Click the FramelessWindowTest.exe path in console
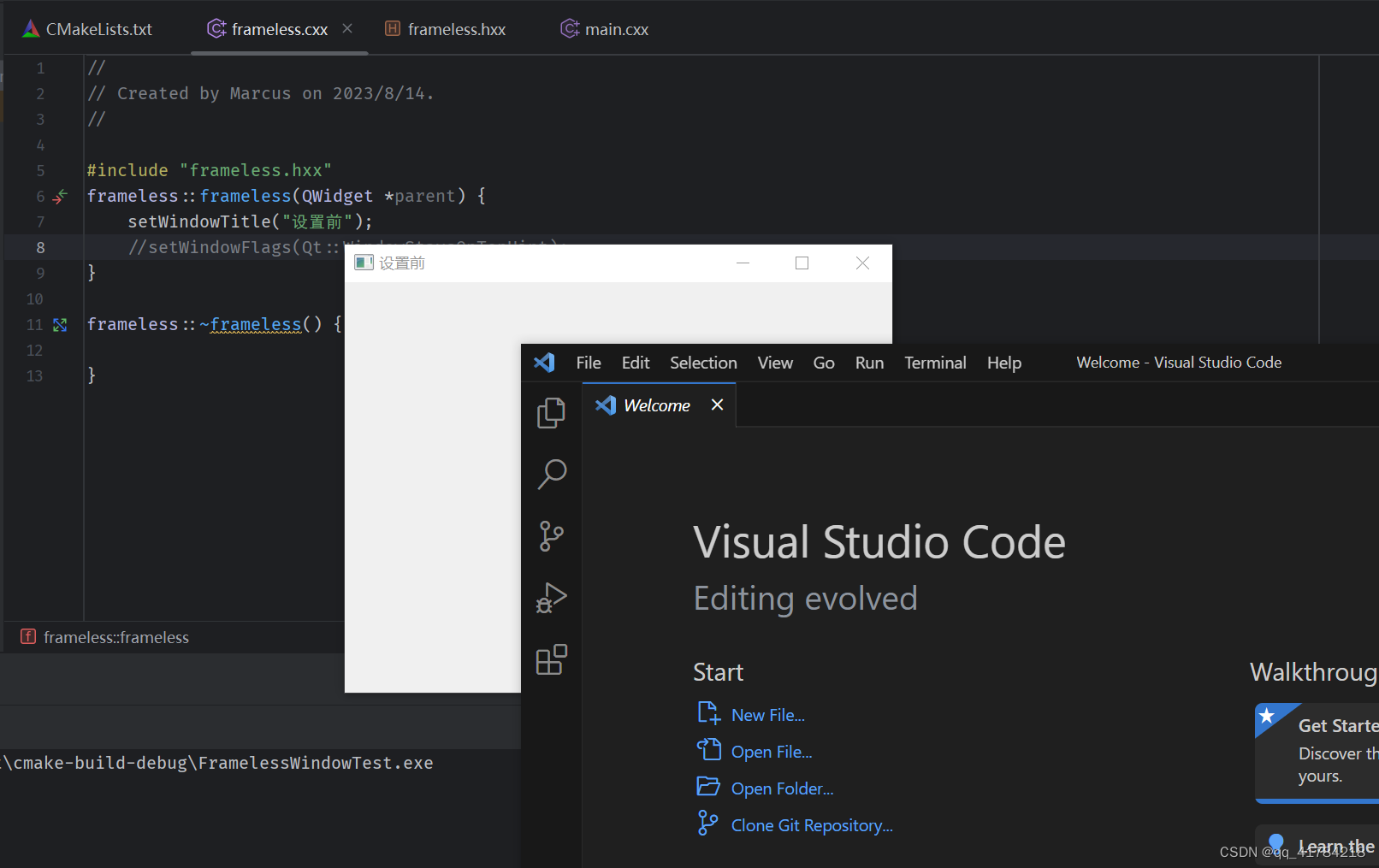The height and width of the screenshot is (868, 1379). [217, 763]
